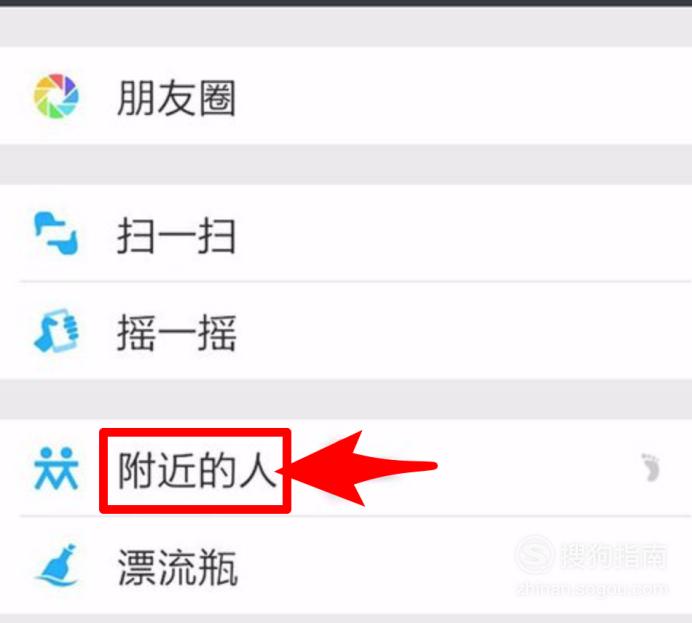This screenshot has width=692, height=623.
Task: Click the 搜狗指南 watermark text
Action: (613, 556)
